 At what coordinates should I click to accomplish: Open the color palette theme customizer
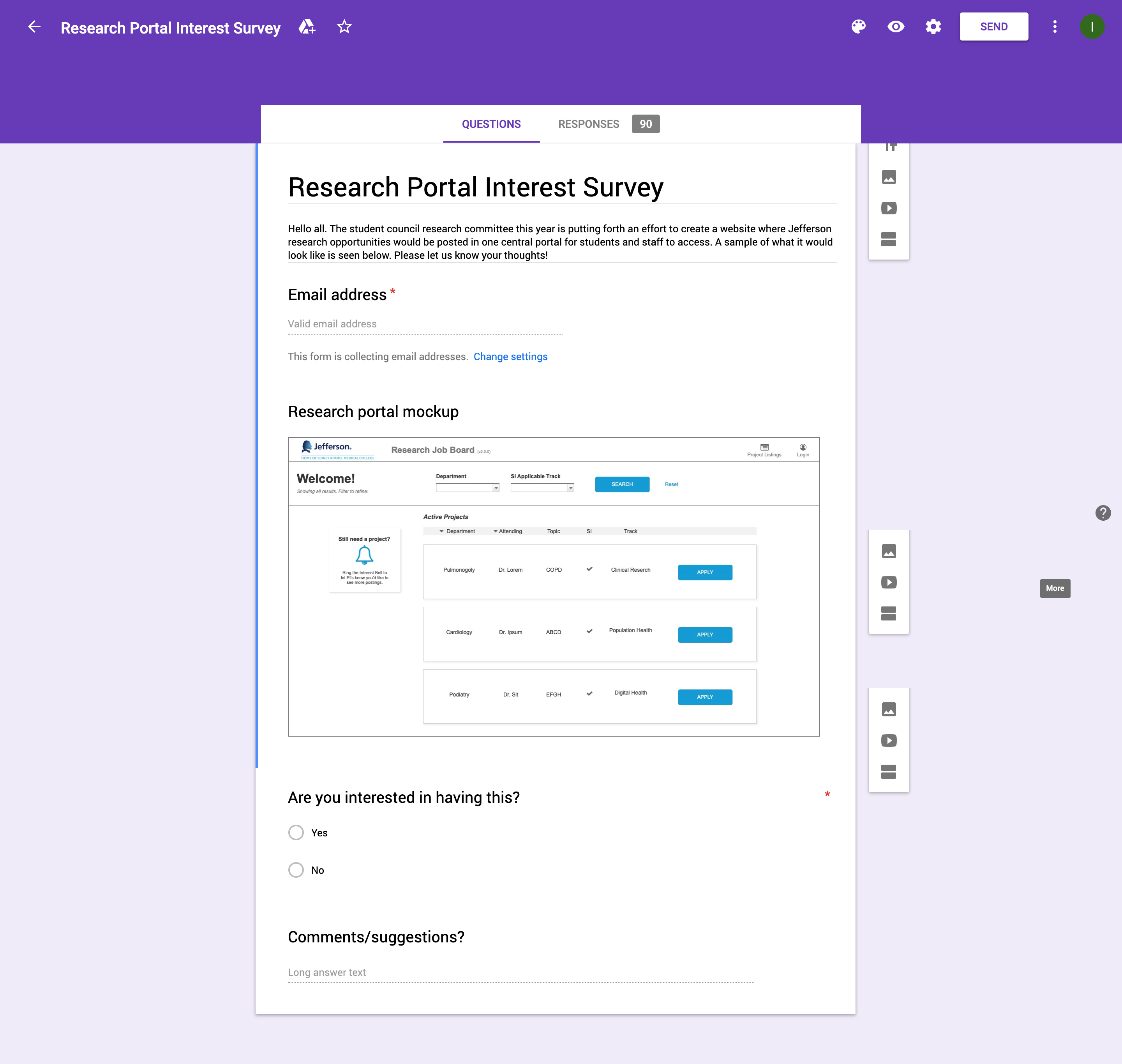pyautogui.click(x=858, y=27)
